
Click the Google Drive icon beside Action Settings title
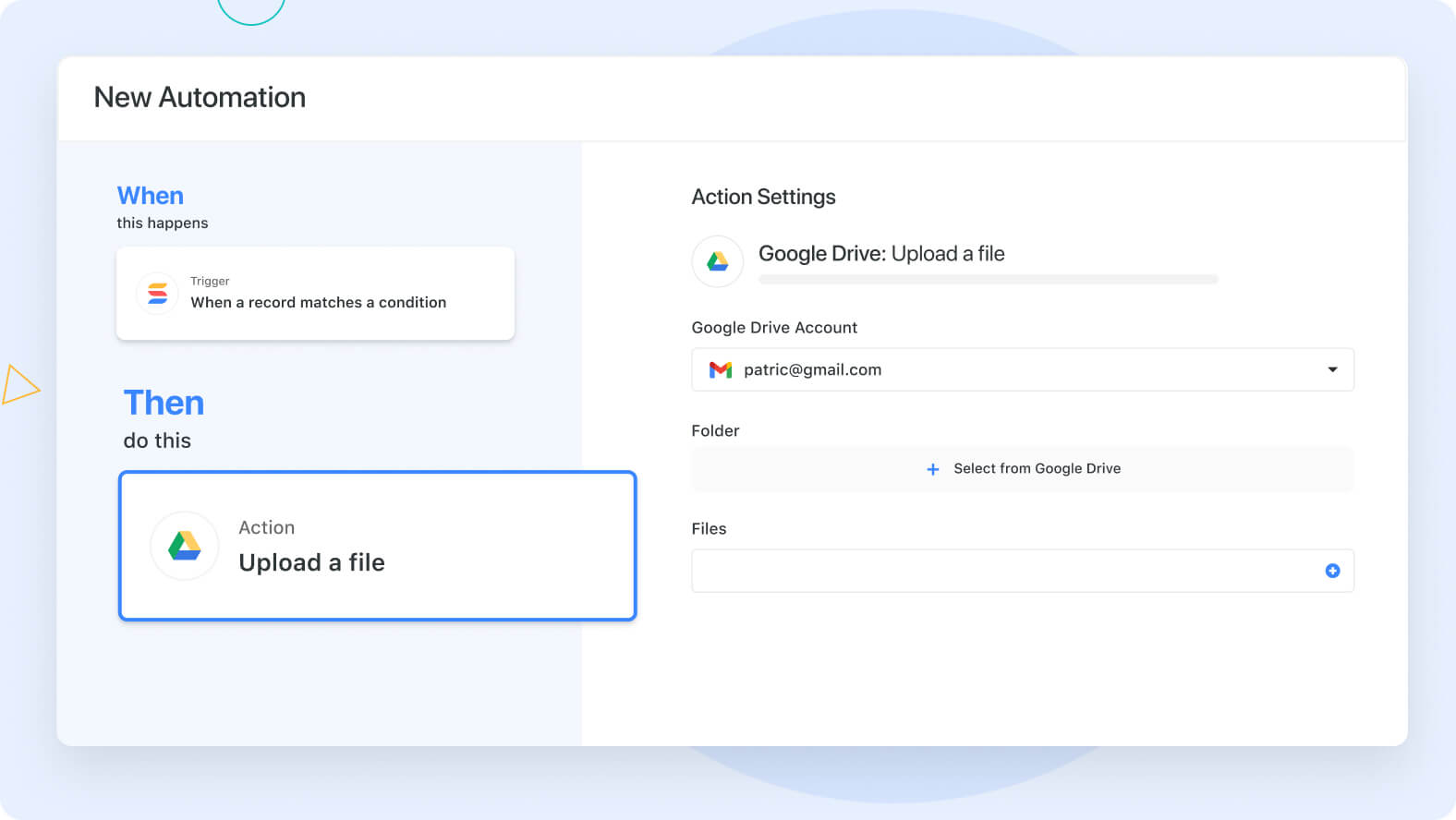718,261
